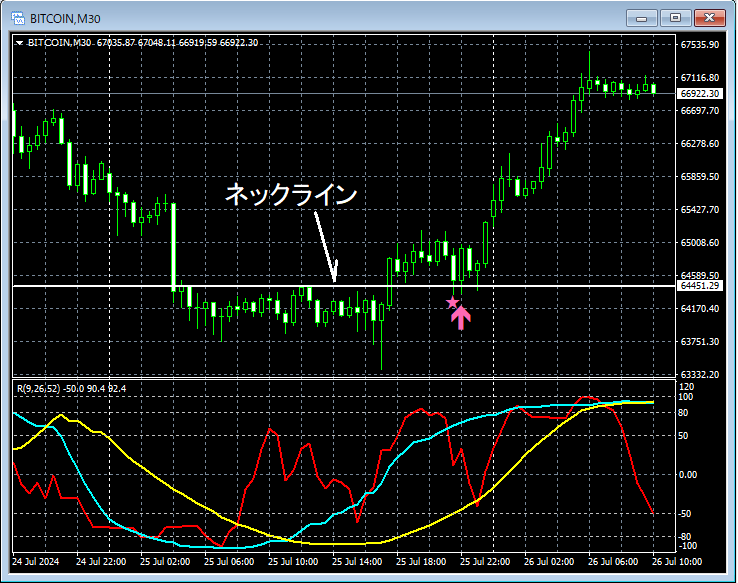
Task: Click time axis label 24 Jul 22:00
Action: [101, 562]
